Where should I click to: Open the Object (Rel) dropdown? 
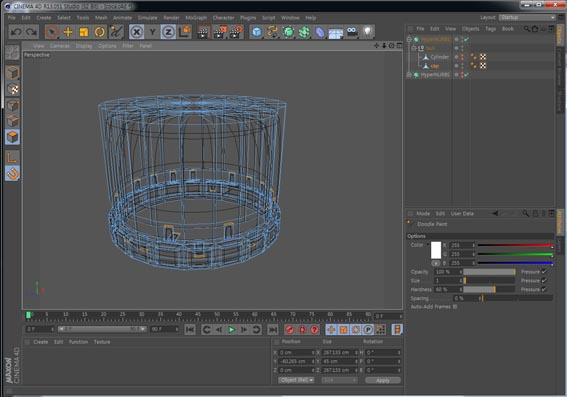(296, 380)
